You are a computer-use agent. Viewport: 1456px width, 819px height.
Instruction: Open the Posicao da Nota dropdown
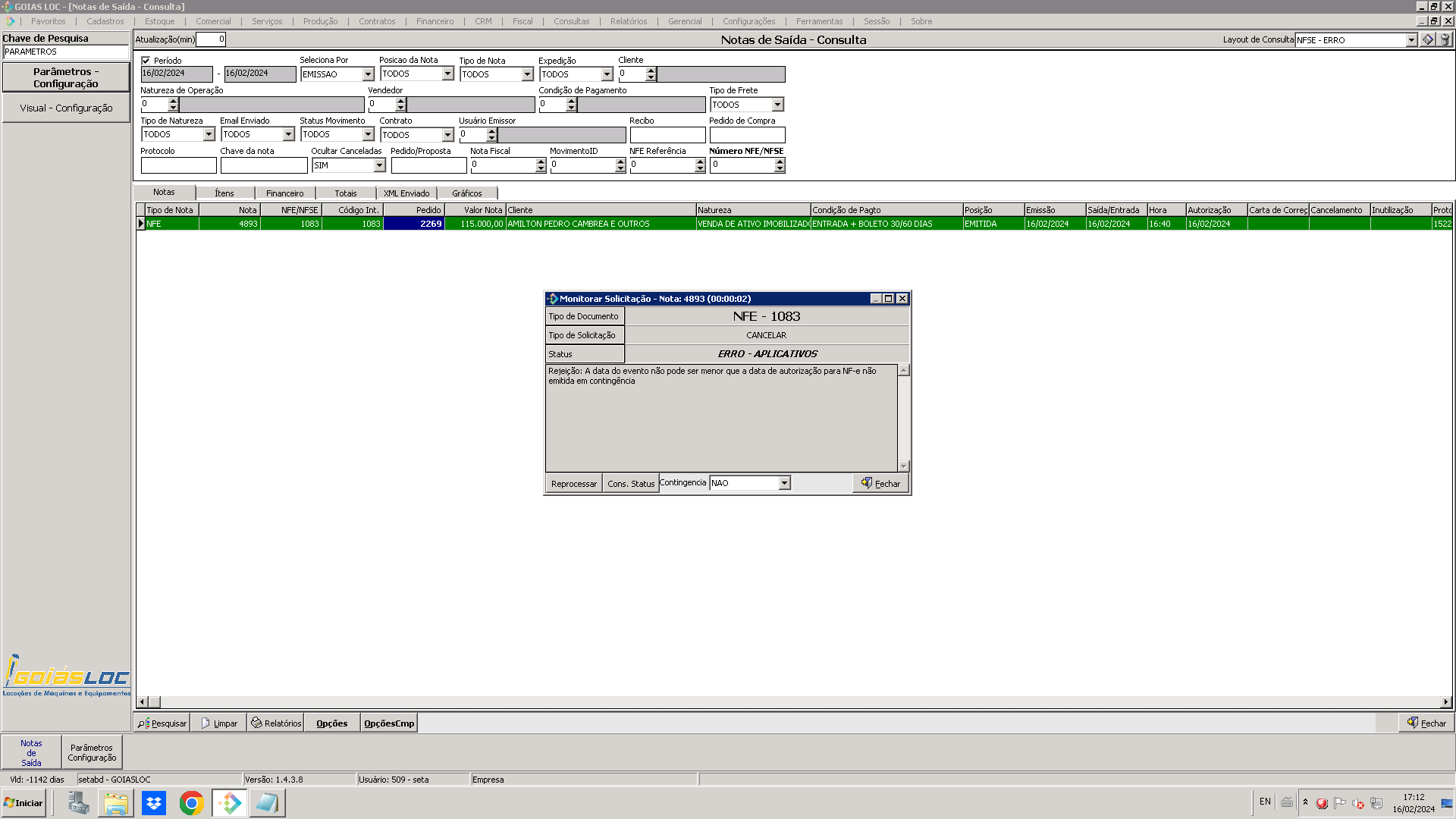coord(447,74)
